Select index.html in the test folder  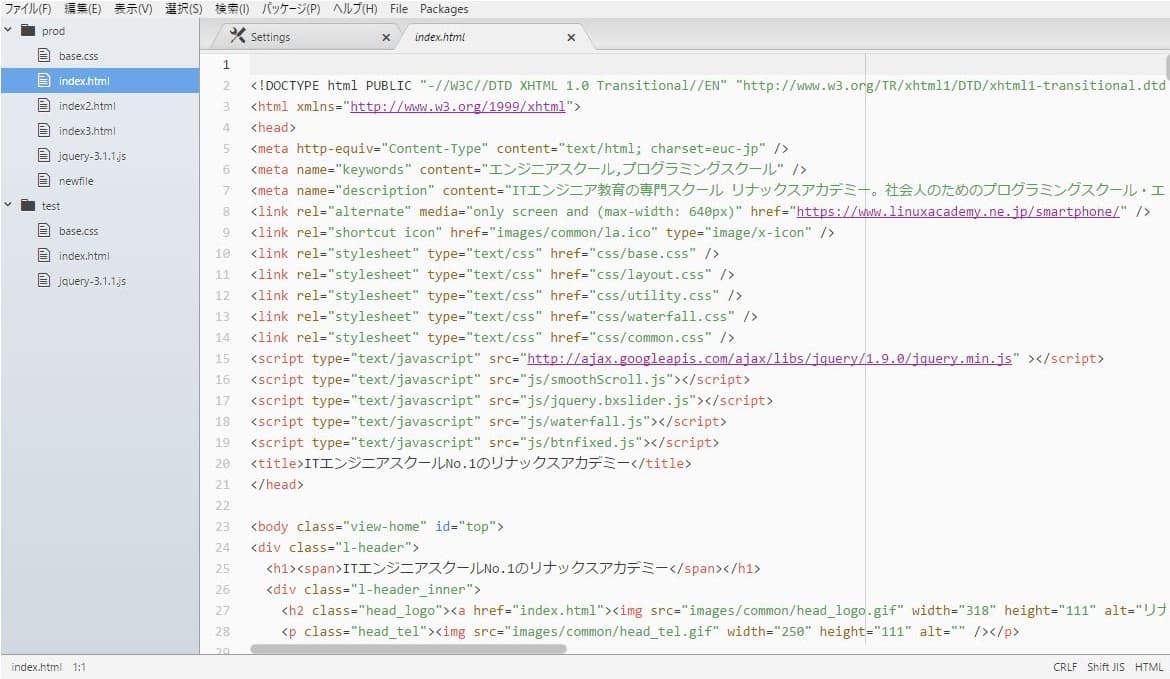point(84,256)
